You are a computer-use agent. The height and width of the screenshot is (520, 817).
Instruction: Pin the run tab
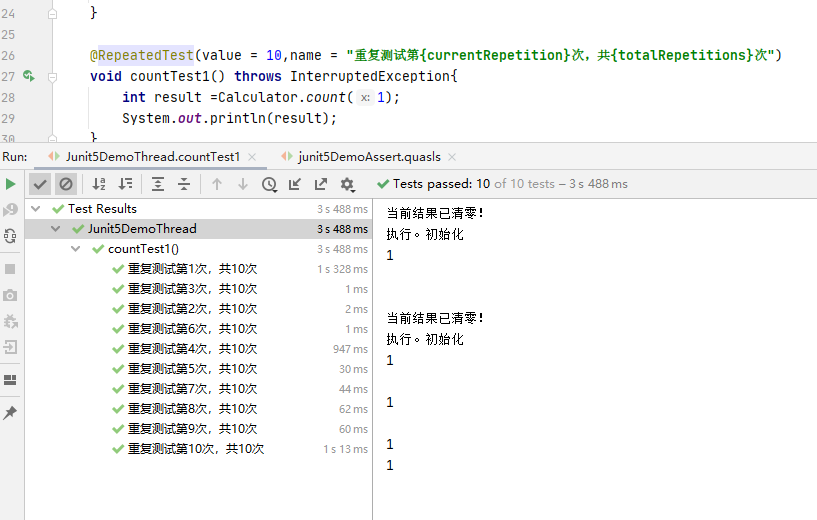click(x=10, y=413)
